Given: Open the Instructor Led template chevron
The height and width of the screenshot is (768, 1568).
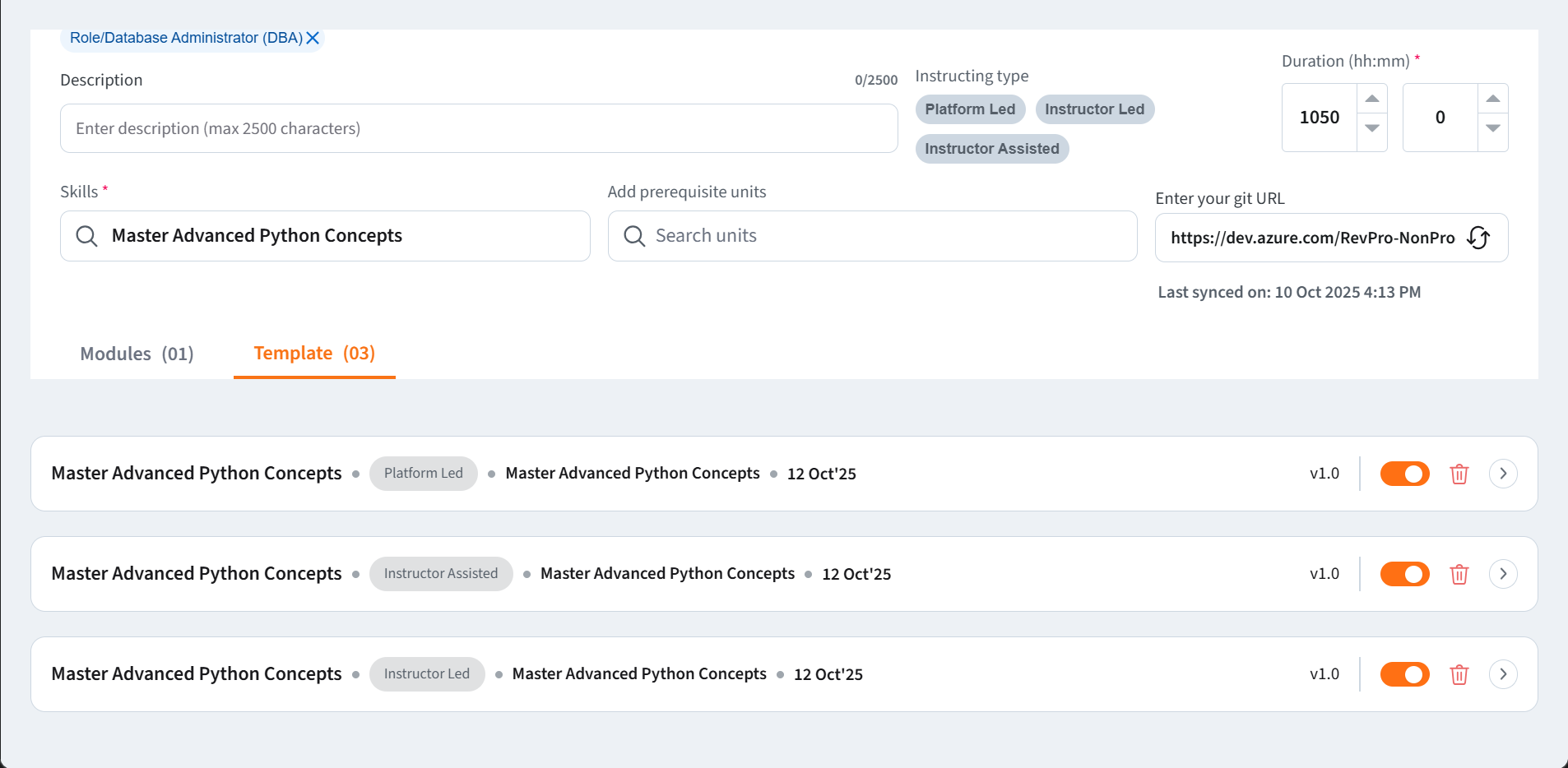Looking at the screenshot, I should 1502,674.
